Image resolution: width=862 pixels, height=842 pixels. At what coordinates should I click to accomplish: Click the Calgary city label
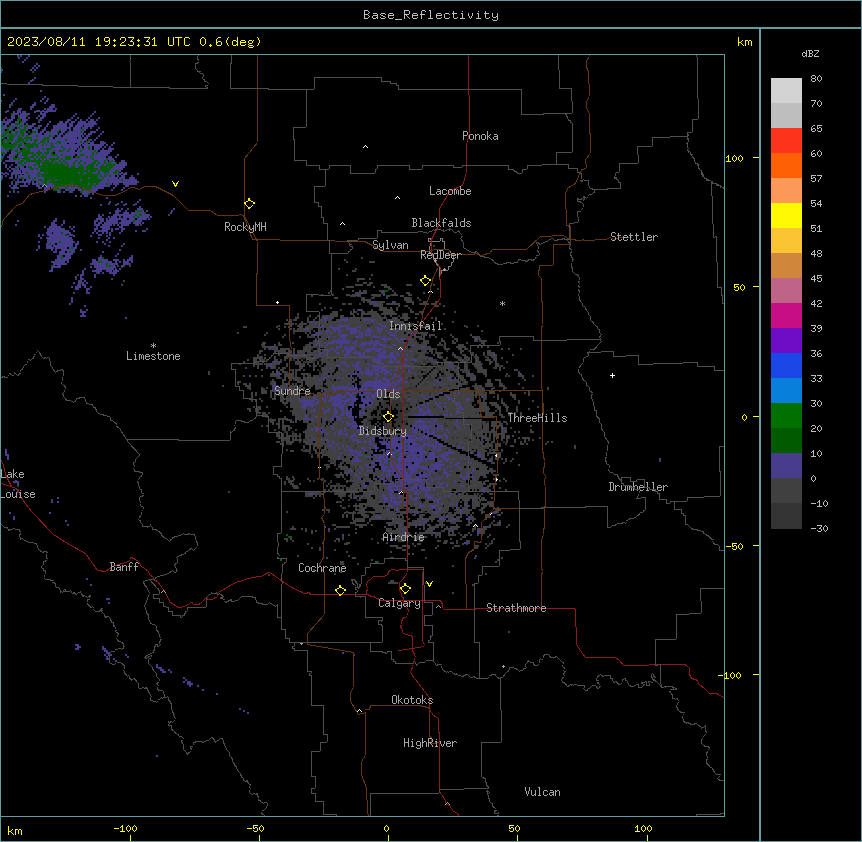point(400,603)
